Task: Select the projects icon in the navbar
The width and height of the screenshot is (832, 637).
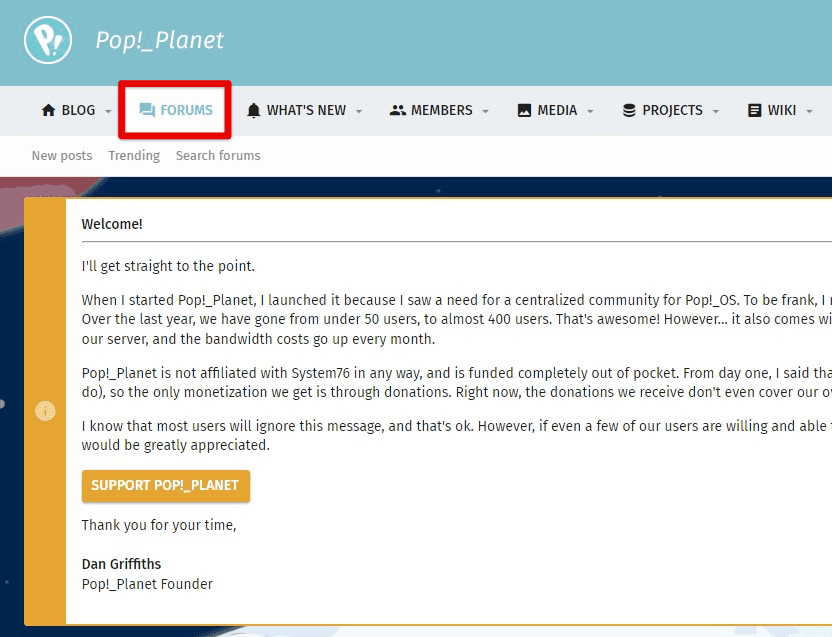Action: 628,110
